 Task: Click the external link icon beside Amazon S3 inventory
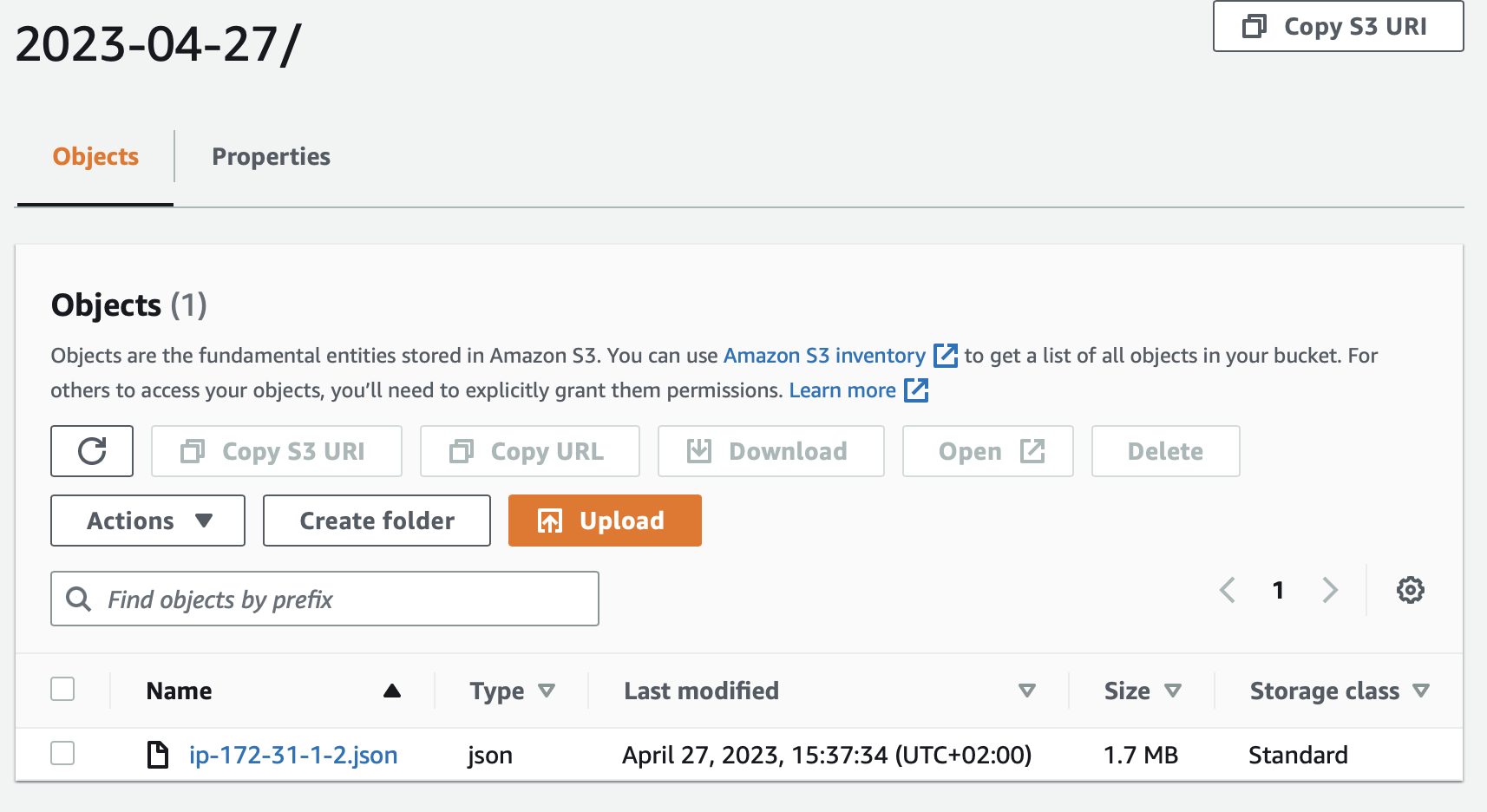pos(945,356)
